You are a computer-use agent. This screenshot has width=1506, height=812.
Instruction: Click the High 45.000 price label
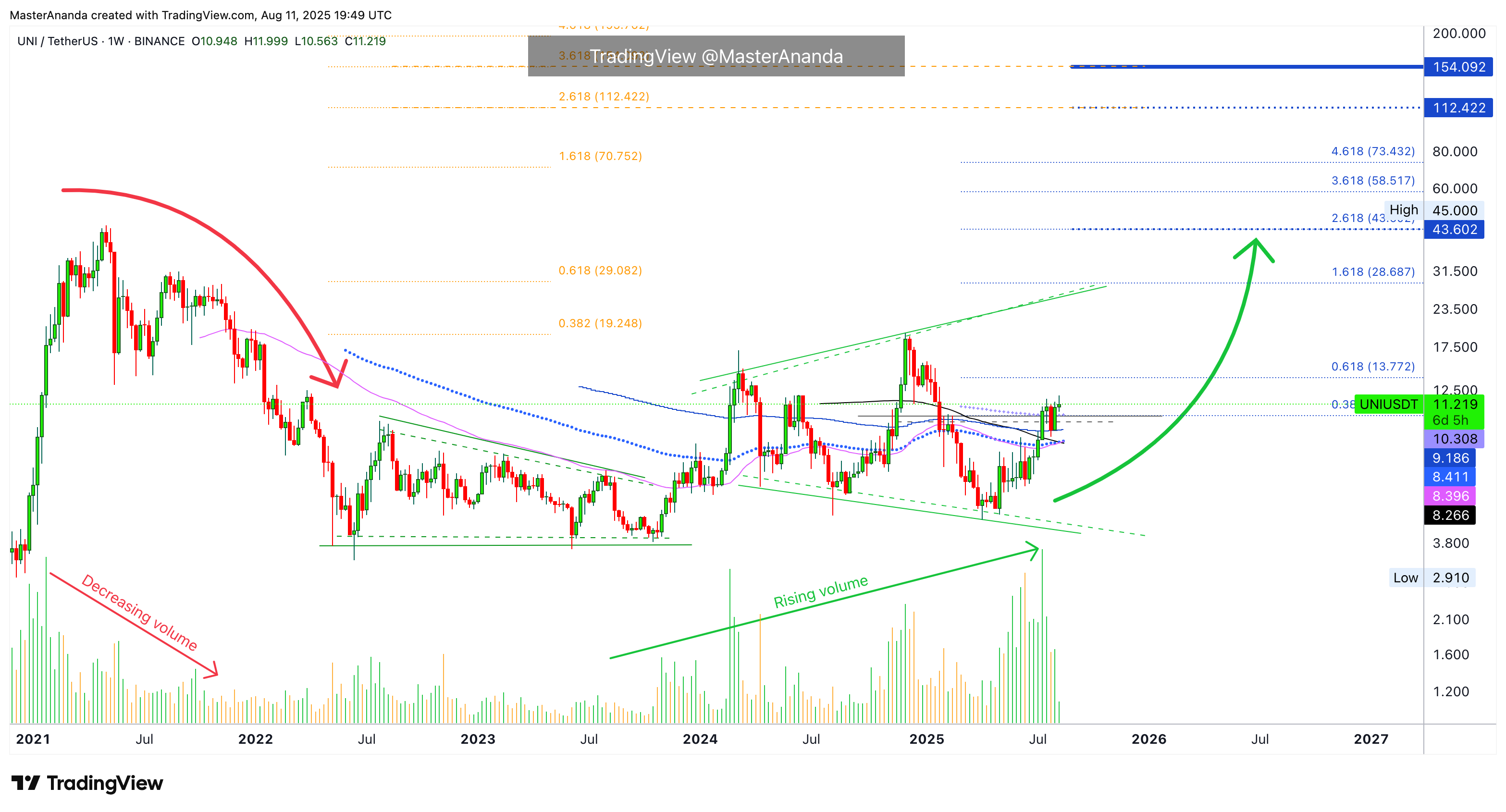(1433, 210)
